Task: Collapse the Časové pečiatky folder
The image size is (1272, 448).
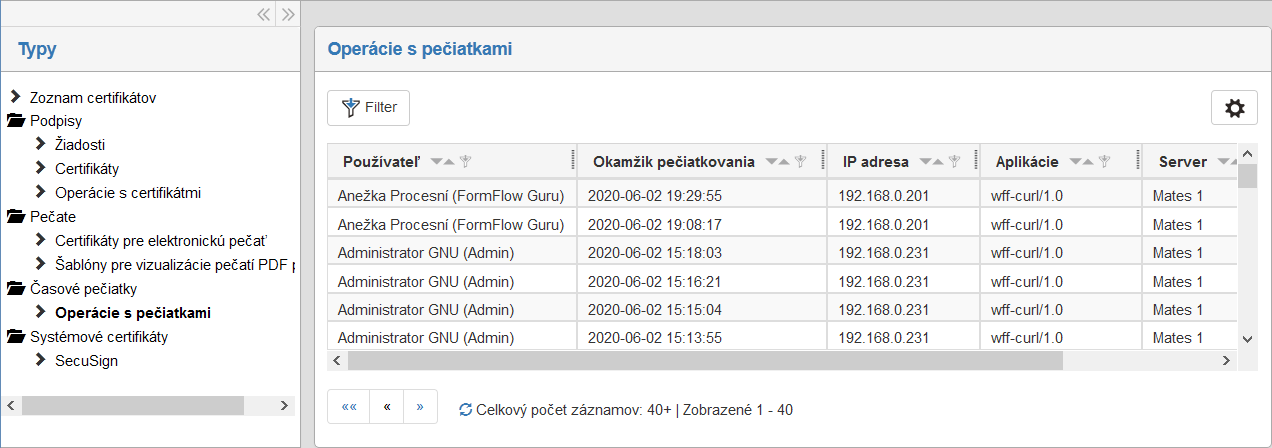Action: 15,289
